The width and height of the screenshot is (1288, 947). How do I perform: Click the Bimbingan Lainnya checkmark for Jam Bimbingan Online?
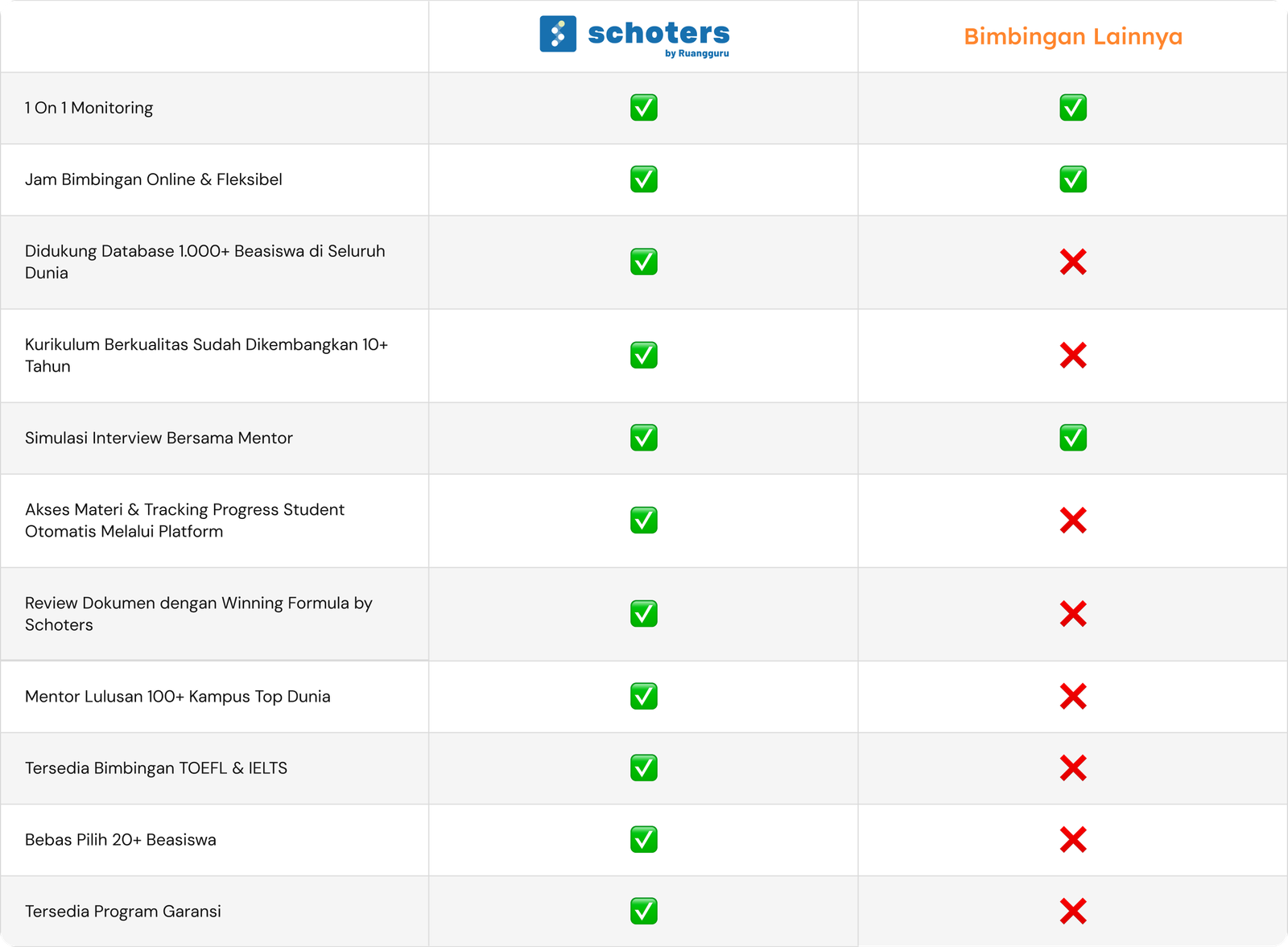pyautogui.click(x=1073, y=179)
